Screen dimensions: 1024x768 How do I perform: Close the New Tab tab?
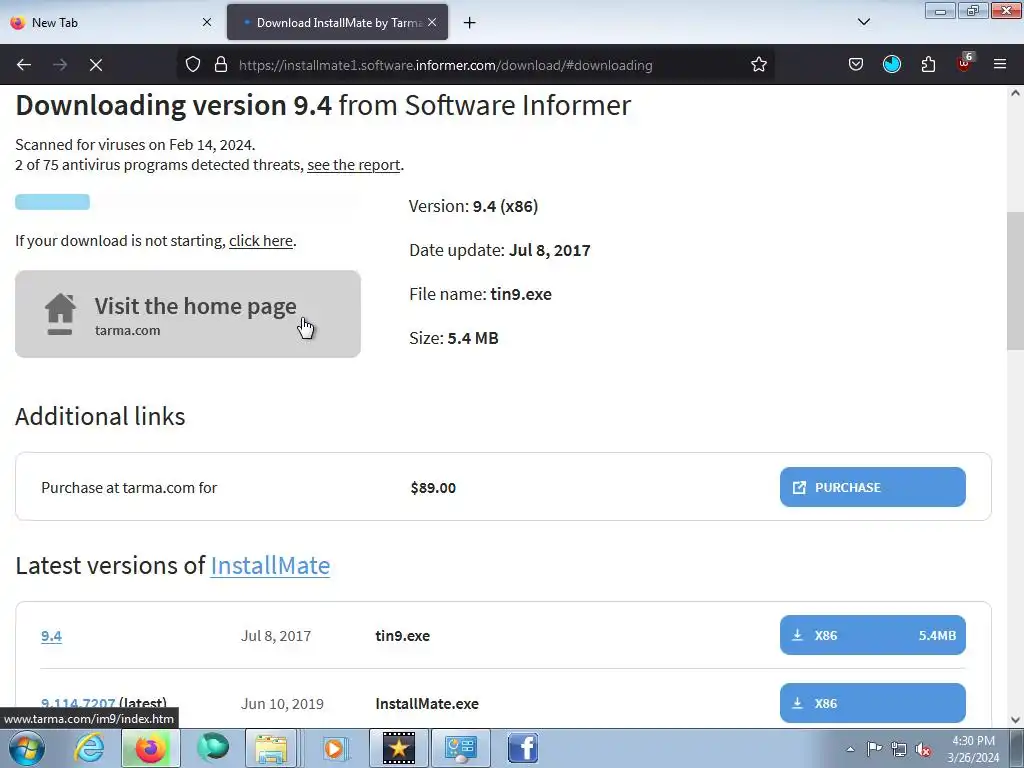click(x=207, y=22)
